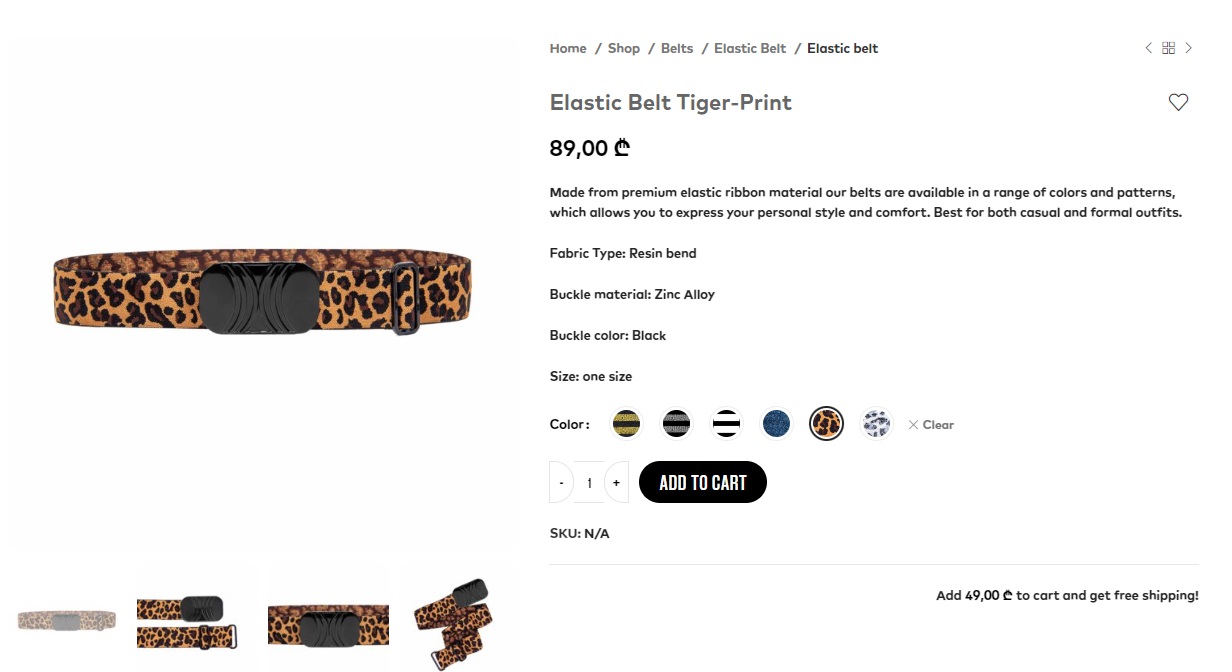Click the Add to Cart button
The width and height of the screenshot is (1232, 672).
[x=703, y=482]
